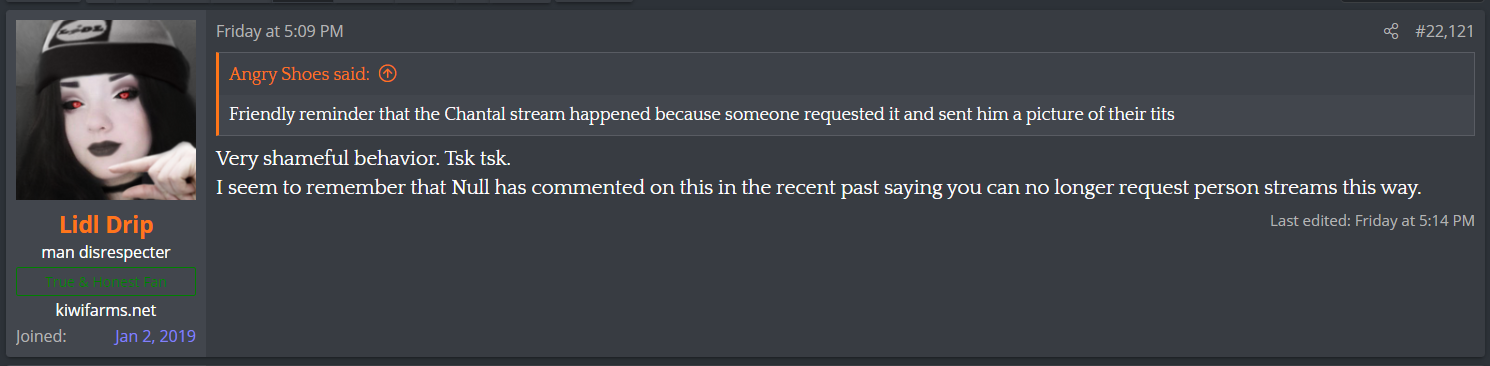Open the Lidl Drip username profile
The image size is (1490, 366).
point(106,226)
